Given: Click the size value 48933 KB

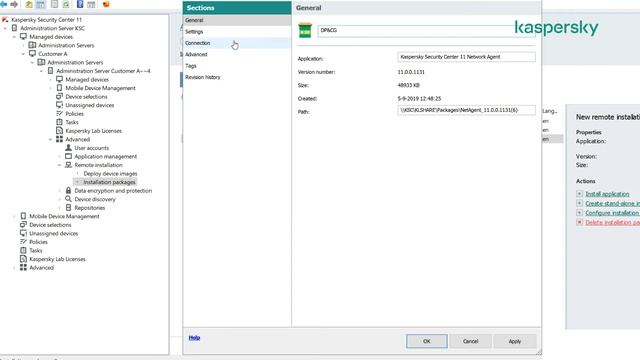Looking at the screenshot, I should 409,85.
